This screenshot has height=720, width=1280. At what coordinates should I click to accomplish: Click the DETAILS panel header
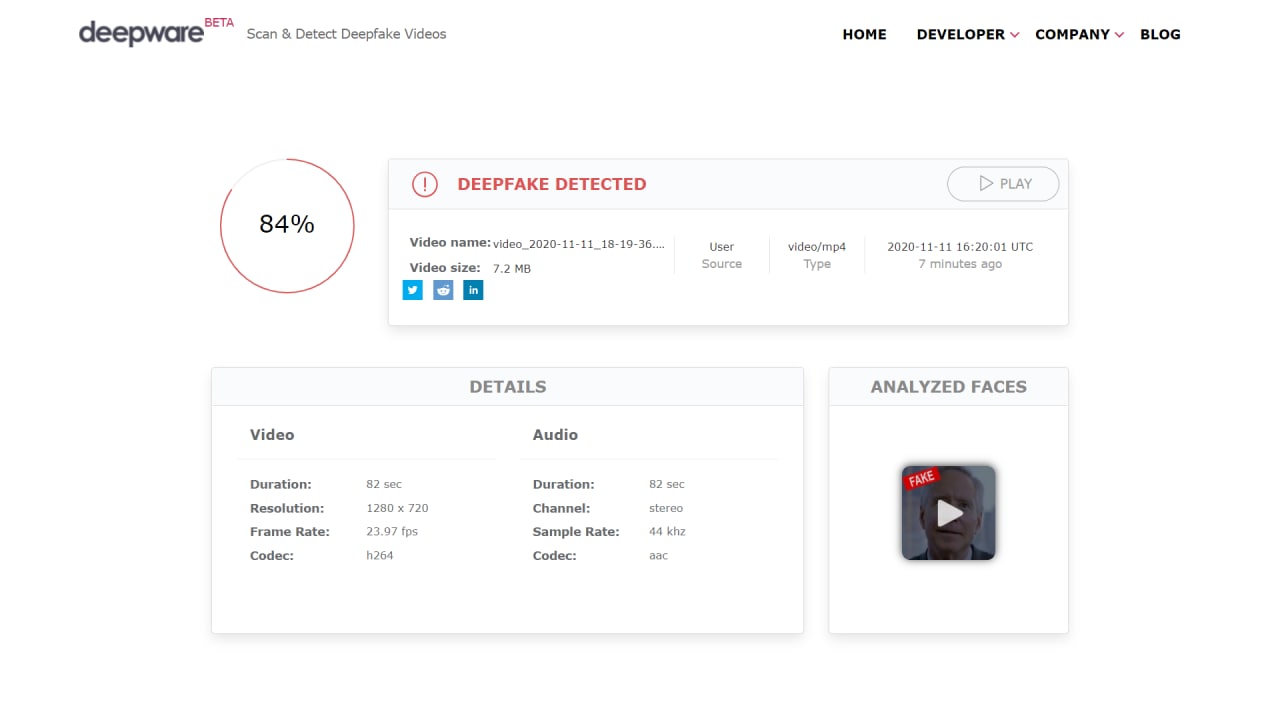(x=507, y=387)
